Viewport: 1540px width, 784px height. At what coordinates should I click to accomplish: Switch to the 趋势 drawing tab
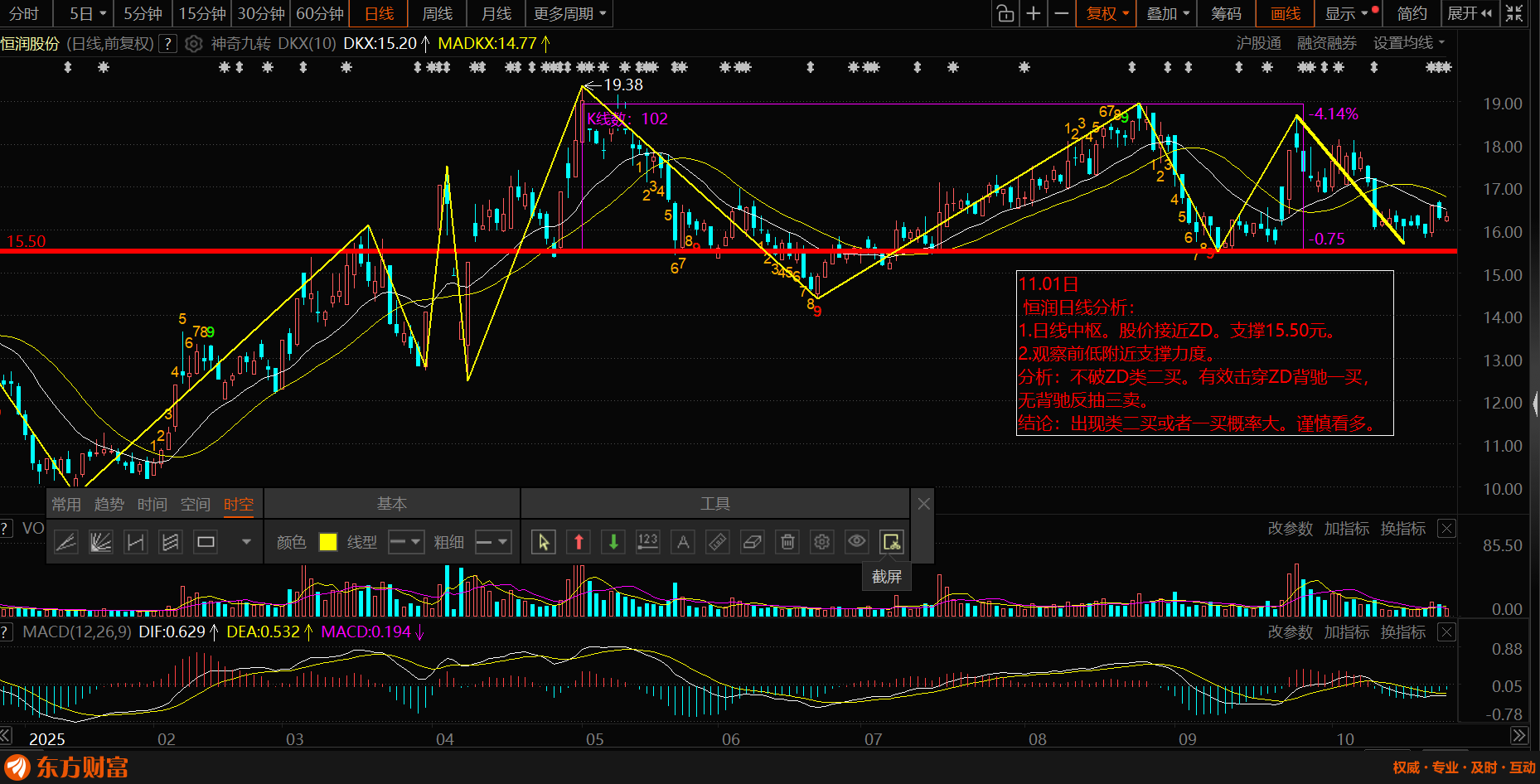[109, 504]
